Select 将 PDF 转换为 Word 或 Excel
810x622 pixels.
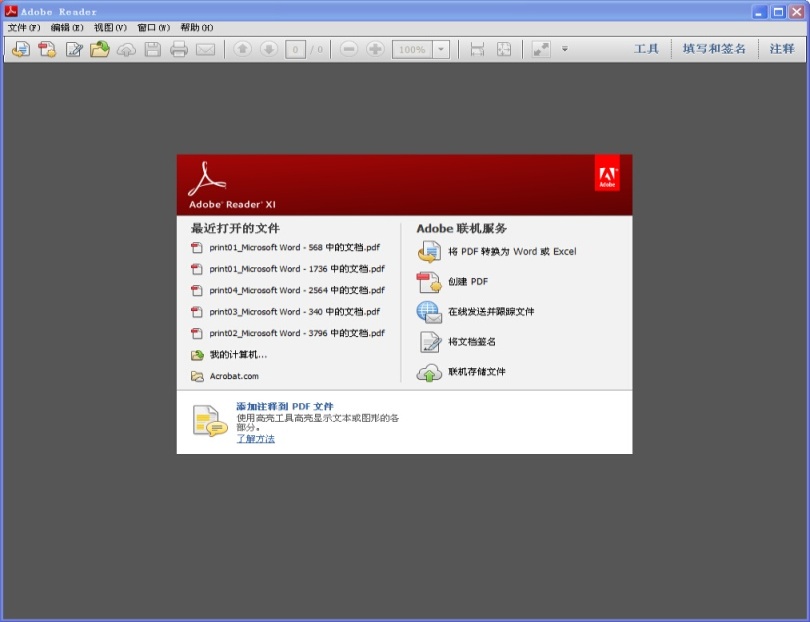512,252
